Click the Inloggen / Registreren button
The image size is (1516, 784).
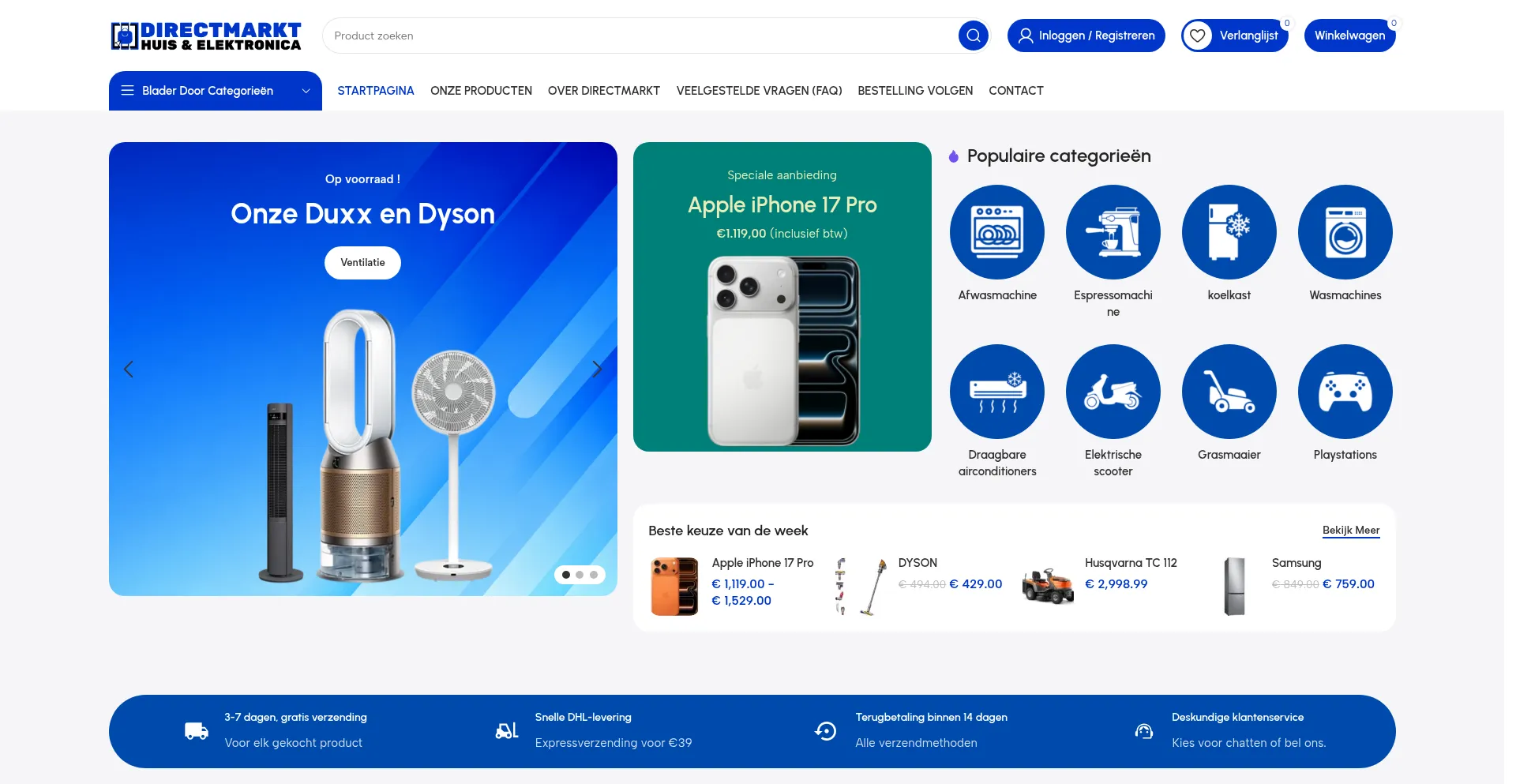click(x=1086, y=36)
